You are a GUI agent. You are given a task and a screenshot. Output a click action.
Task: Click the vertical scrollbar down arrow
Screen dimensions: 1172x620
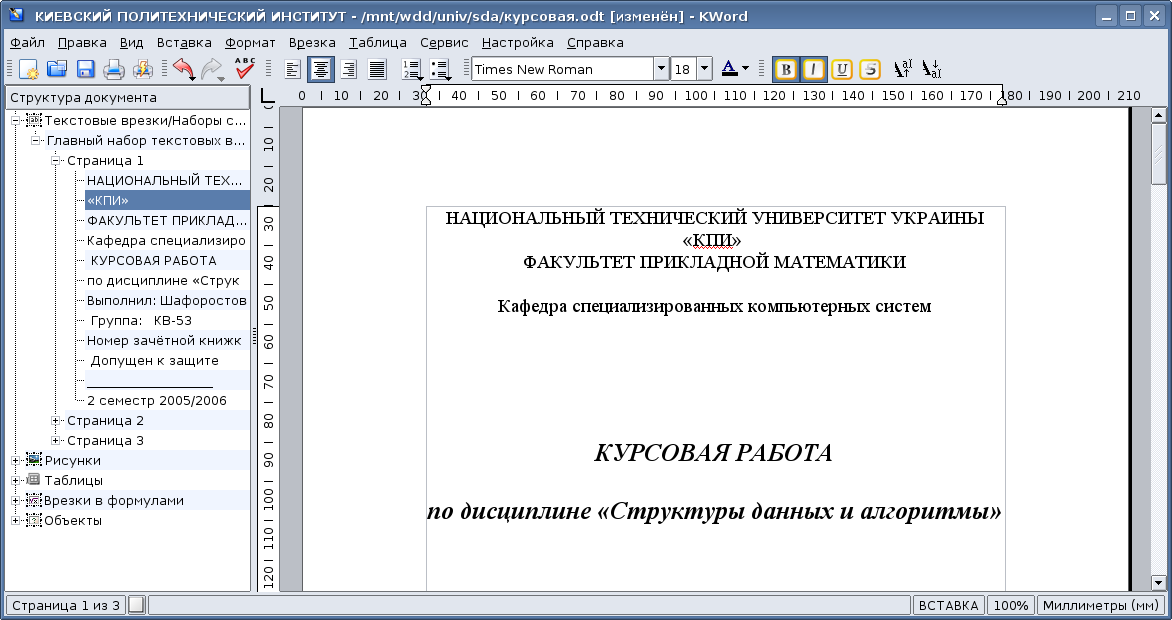coord(1159,582)
